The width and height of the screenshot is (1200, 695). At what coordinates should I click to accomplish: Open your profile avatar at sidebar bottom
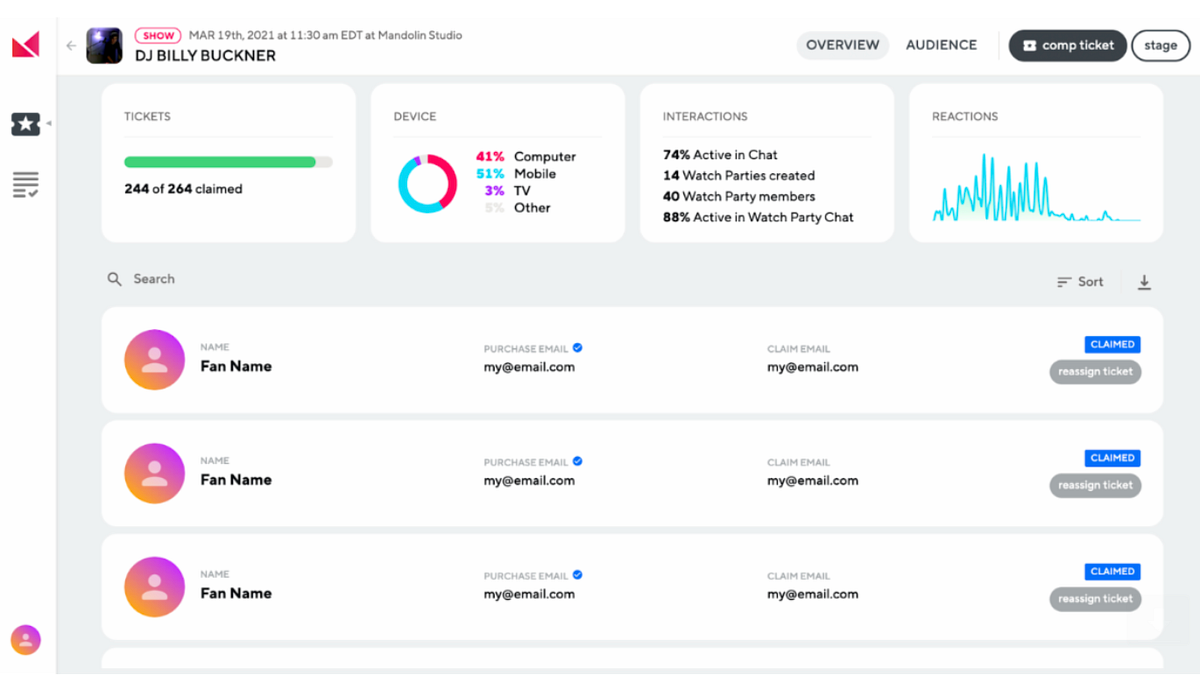(24, 639)
